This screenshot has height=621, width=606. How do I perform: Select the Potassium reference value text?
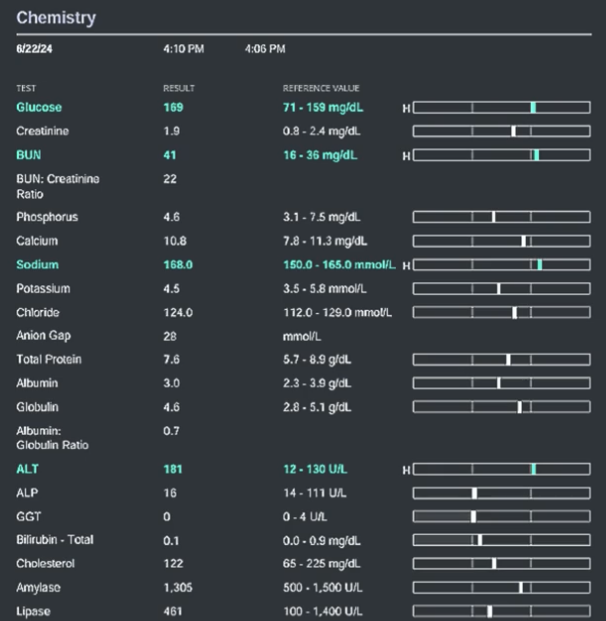325,289
